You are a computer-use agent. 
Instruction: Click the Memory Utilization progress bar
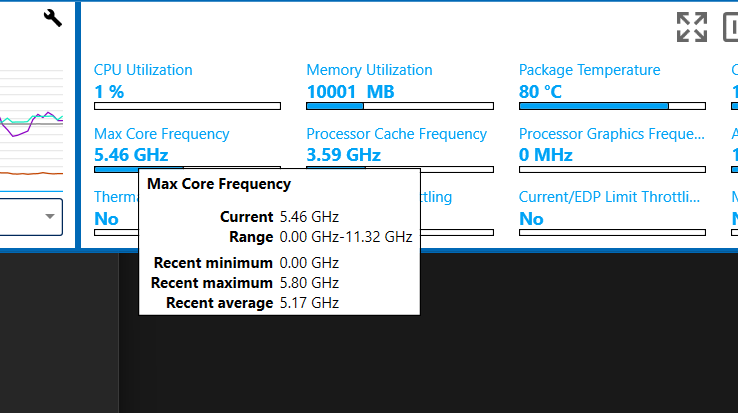[x=399, y=106]
